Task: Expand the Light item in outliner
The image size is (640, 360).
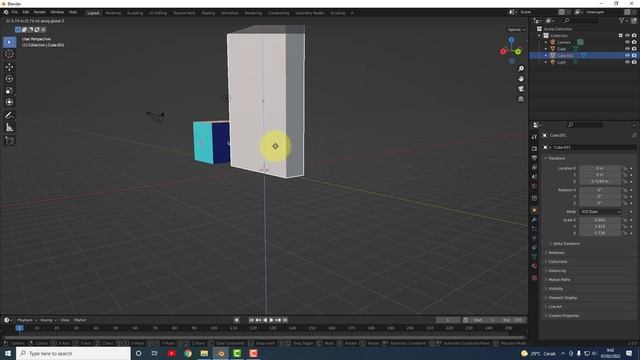Action: click(546, 62)
